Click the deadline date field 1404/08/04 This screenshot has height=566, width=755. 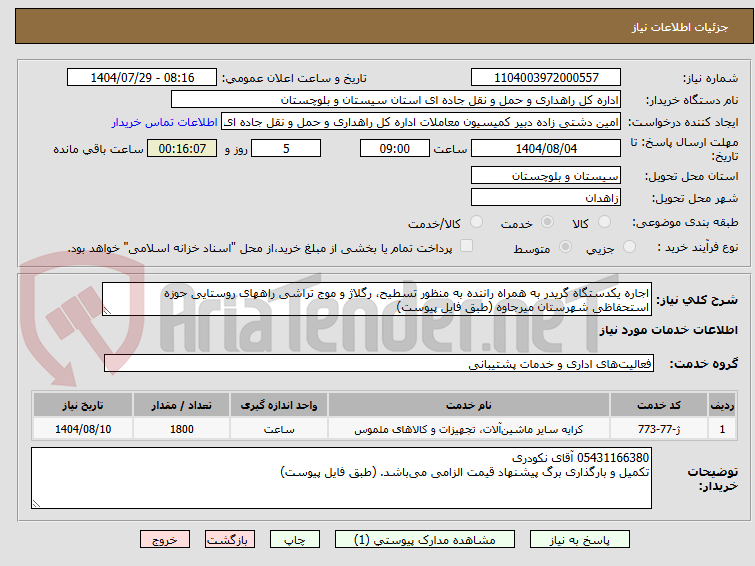546,148
